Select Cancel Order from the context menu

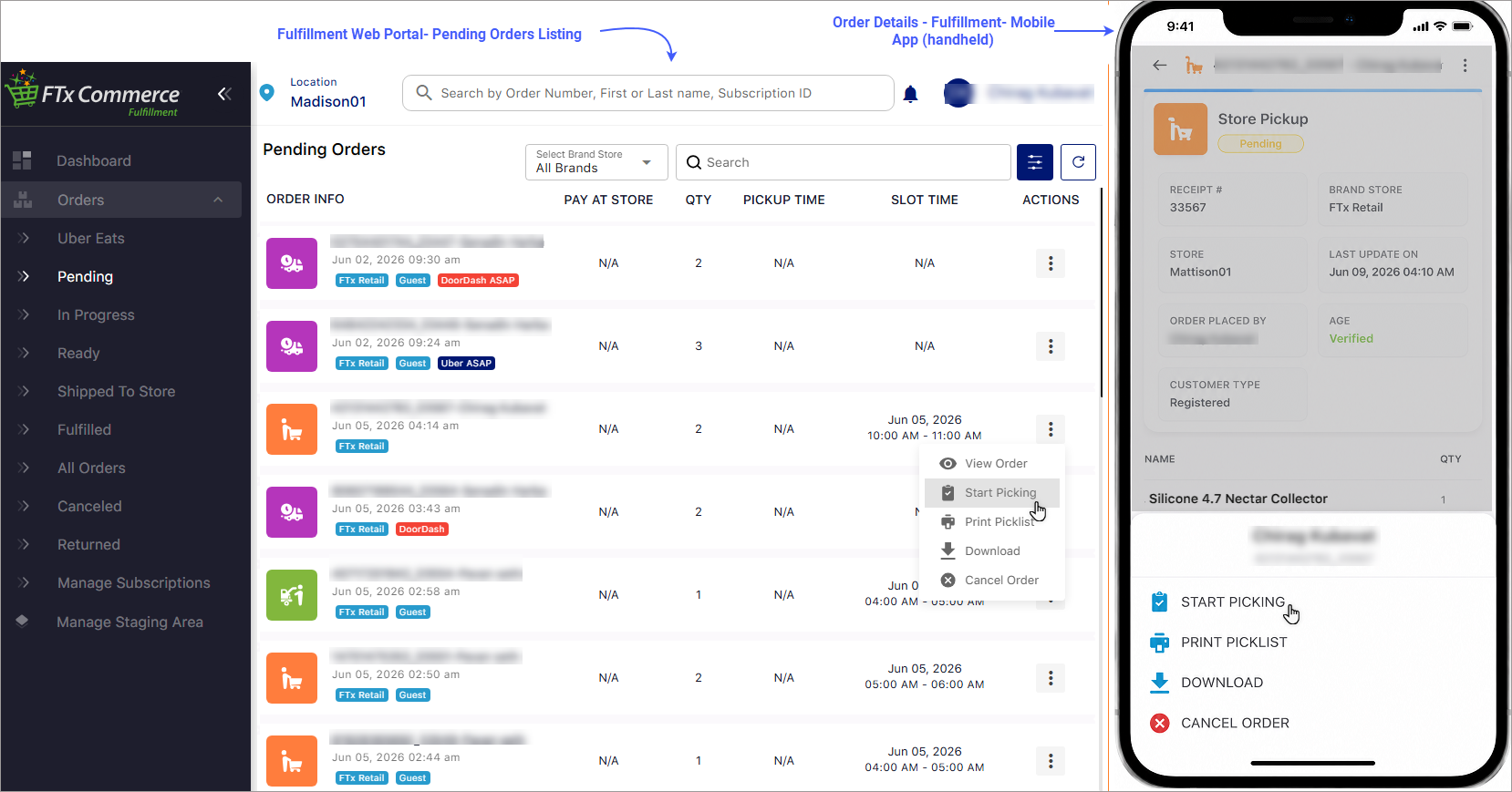(992, 580)
